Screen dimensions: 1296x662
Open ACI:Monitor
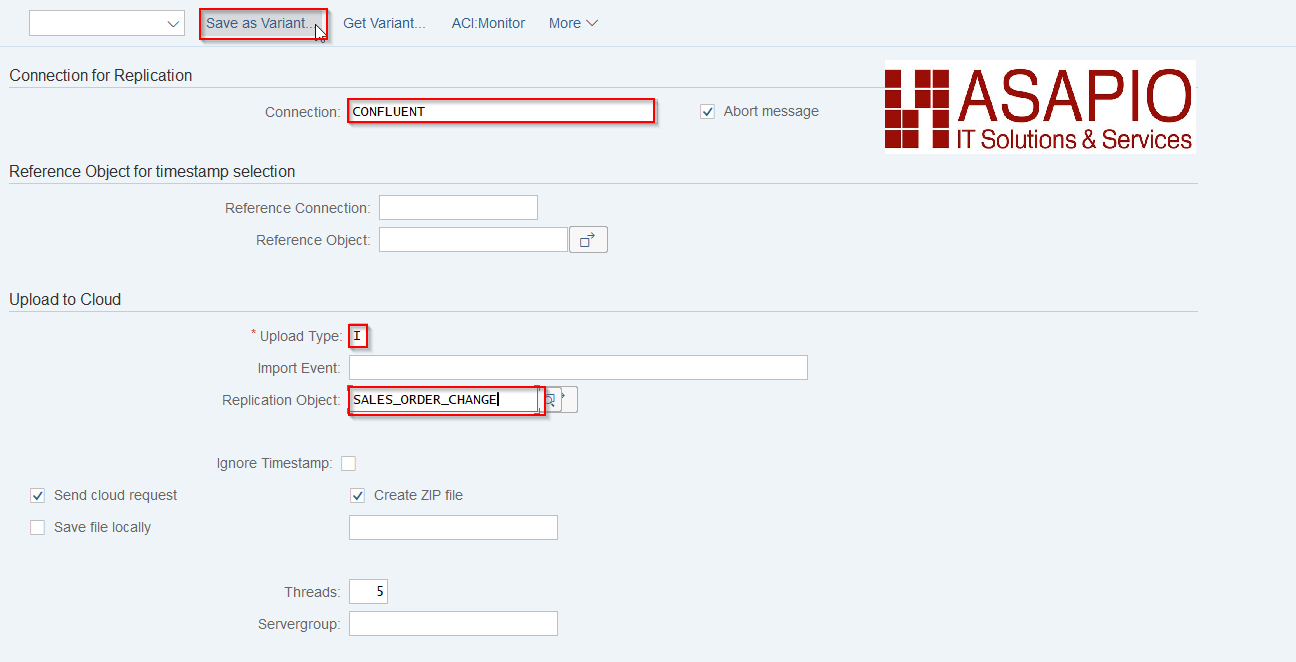pyautogui.click(x=488, y=23)
